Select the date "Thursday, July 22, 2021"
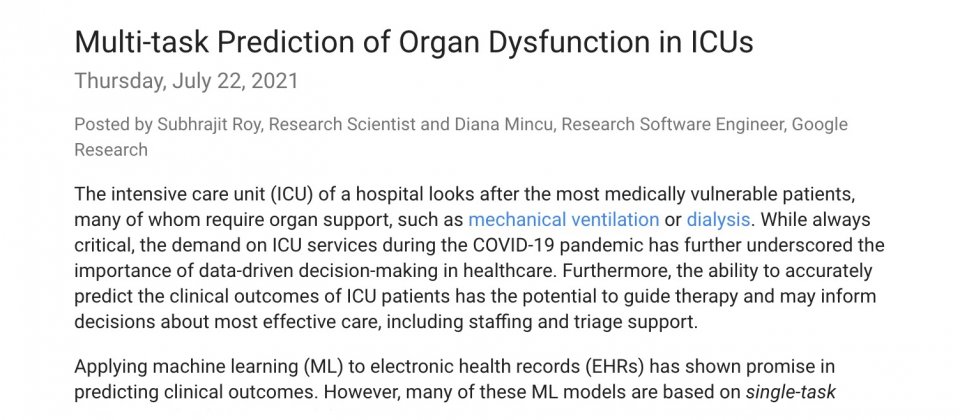The width and height of the screenshot is (960, 420). [x=186, y=81]
